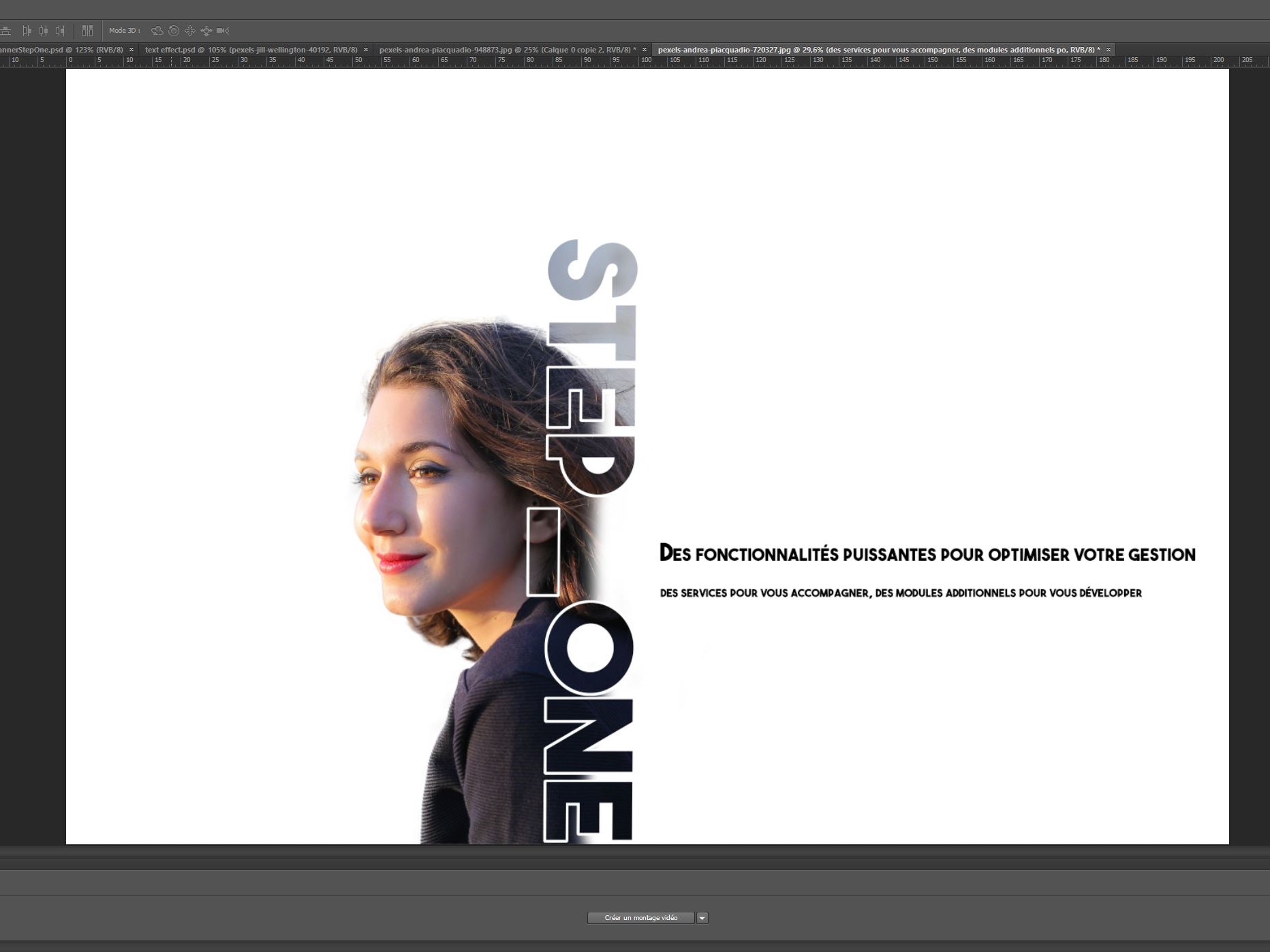This screenshot has width=1270, height=952.
Task: Click the auto-align layers icon
Action: pyautogui.click(x=87, y=31)
